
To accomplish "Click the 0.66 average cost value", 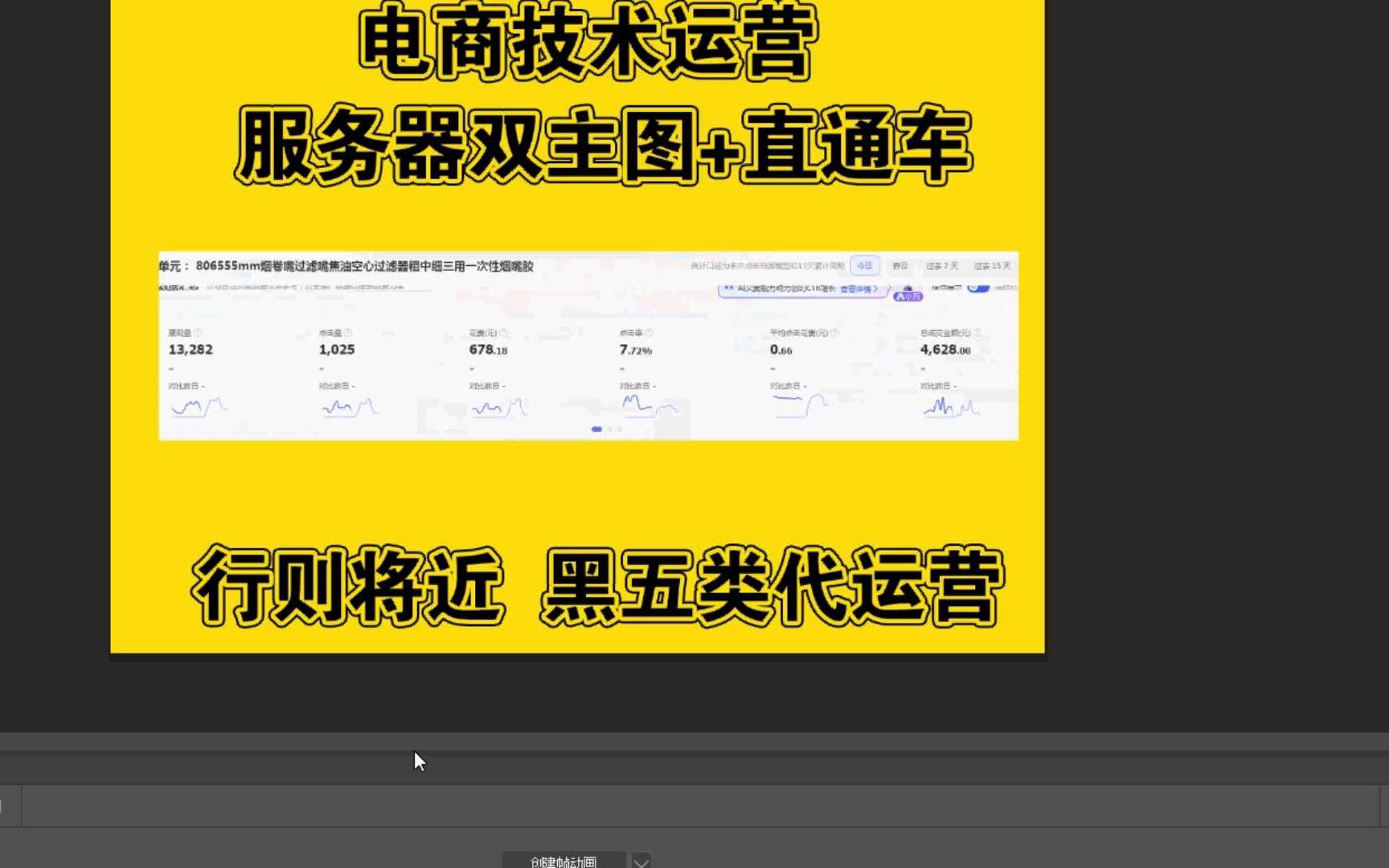I will click(x=781, y=350).
